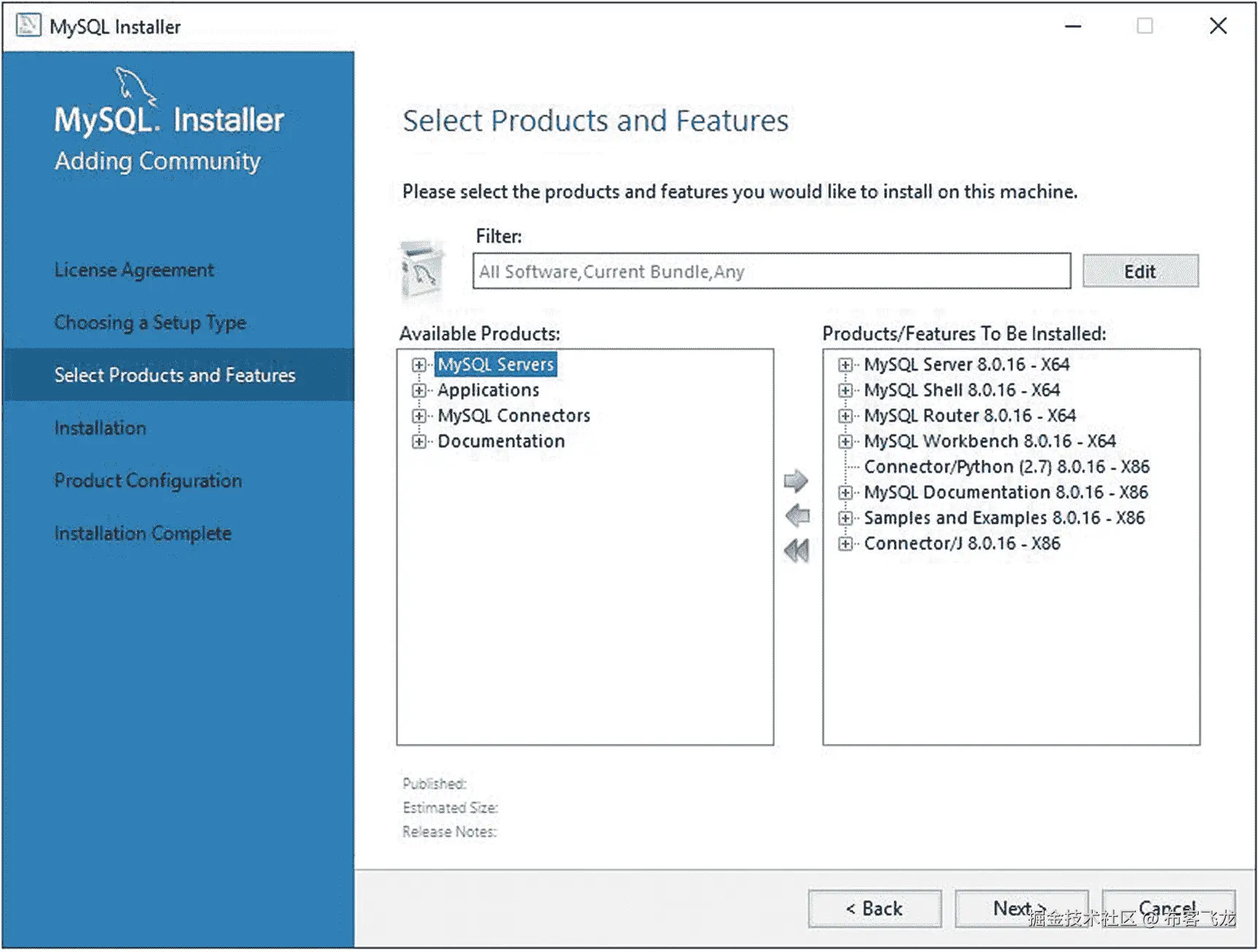Expand MySQL Server 8.0.16 - X64 features
Image resolution: width=1260 pixels, height=952 pixels.
(845, 365)
